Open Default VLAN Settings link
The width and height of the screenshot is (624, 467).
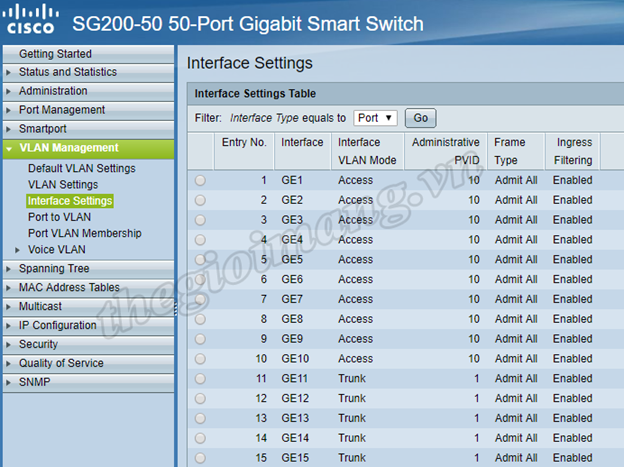pyautogui.click(x=82, y=168)
